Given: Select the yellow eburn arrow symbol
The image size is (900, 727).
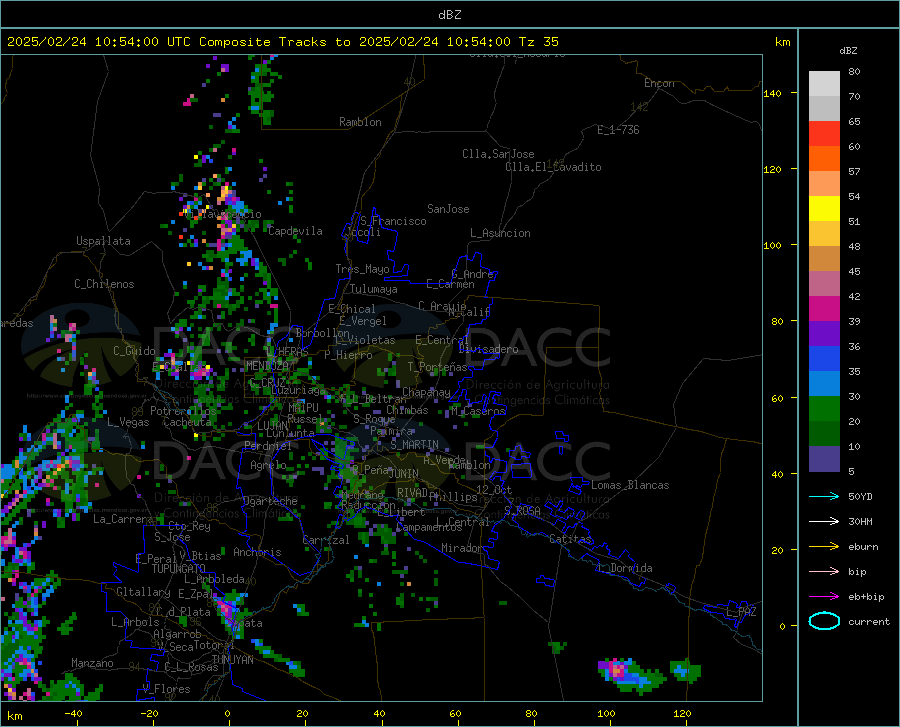Looking at the screenshot, I should click(824, 546).
